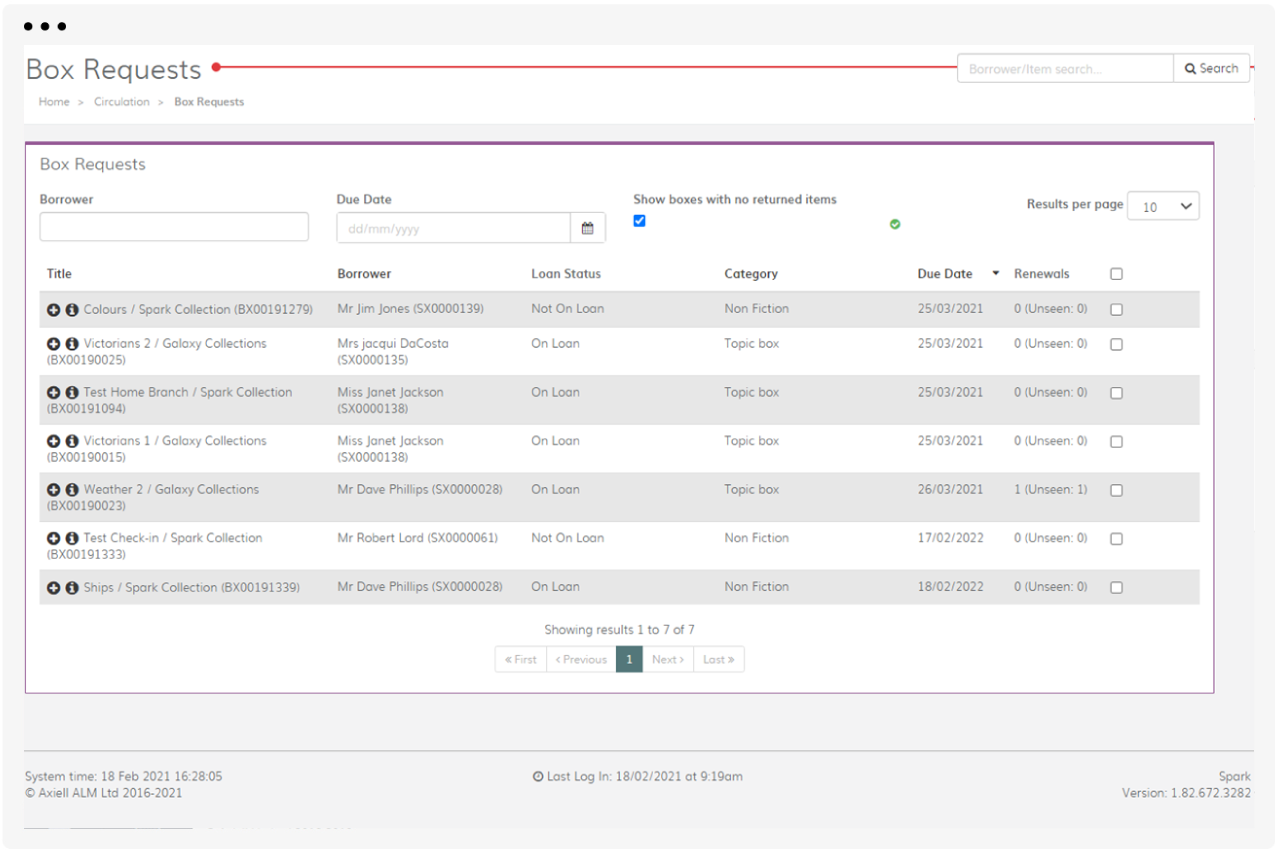Click the info icon beside Ships box

72,588
